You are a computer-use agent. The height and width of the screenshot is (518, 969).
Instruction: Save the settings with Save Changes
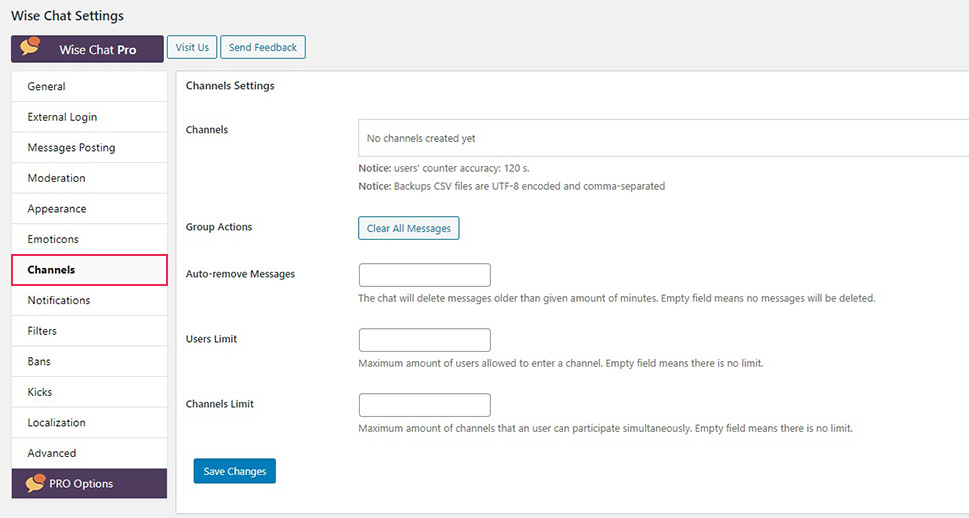click(235, 471)
